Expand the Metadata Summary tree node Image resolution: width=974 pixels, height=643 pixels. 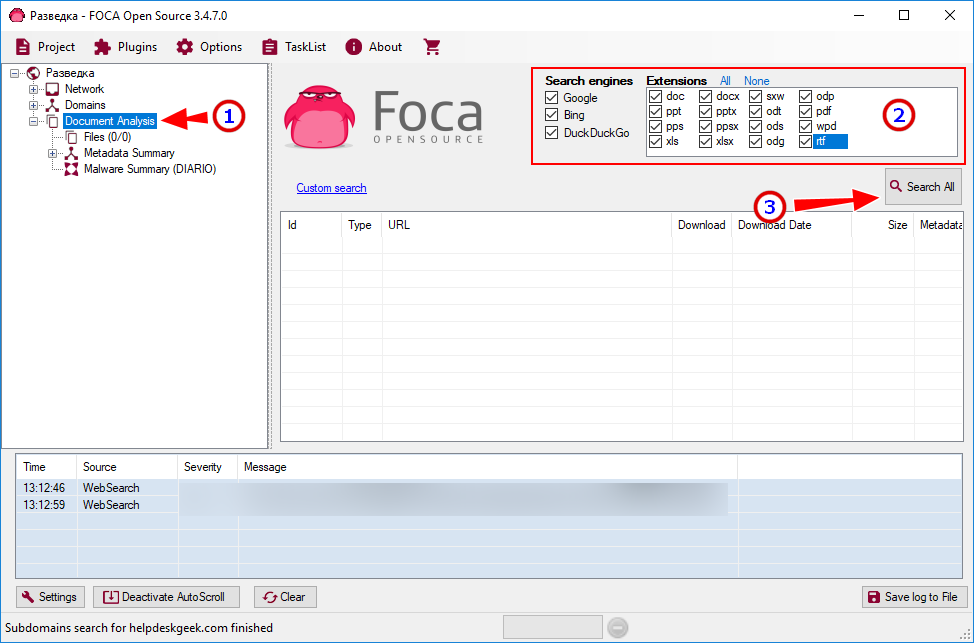tap(53, 153)
